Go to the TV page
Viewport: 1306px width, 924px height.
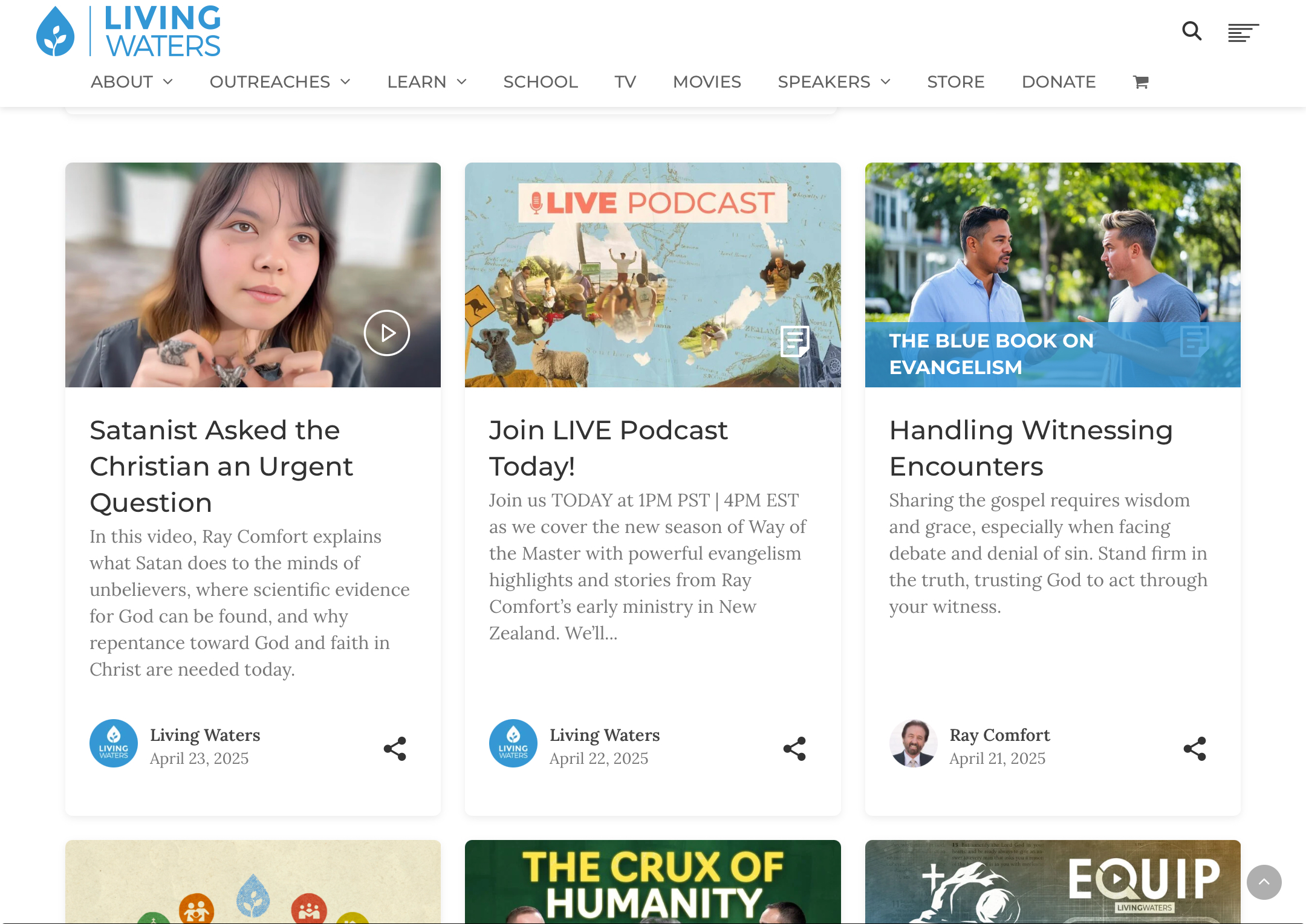pyautogui.click(x=626, y=82)
